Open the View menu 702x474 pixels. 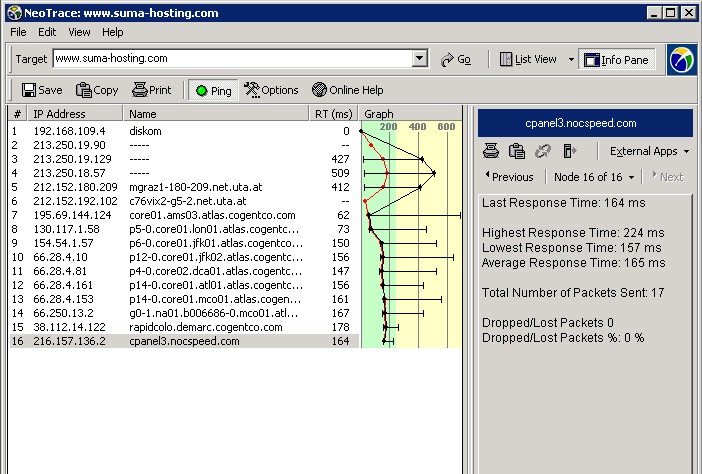click(79, 32)
